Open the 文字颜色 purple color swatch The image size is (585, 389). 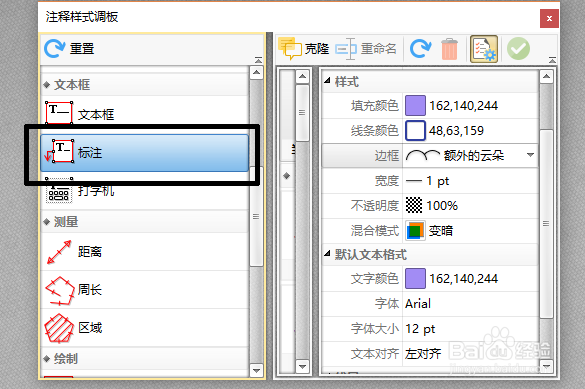pyautogui.click(x=415, y=279)
